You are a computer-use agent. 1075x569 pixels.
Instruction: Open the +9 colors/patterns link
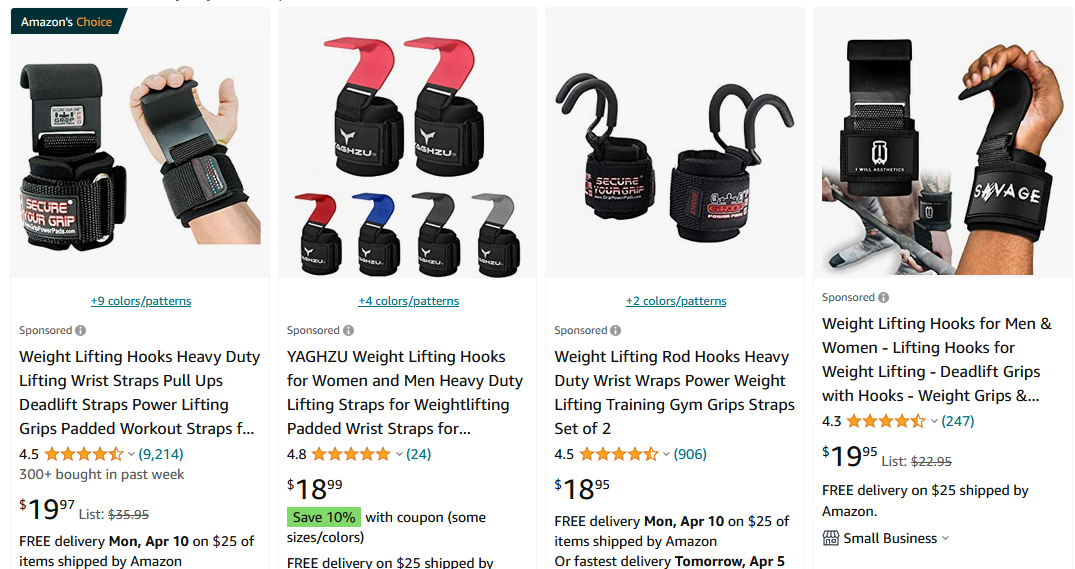(x=141, y=301)
